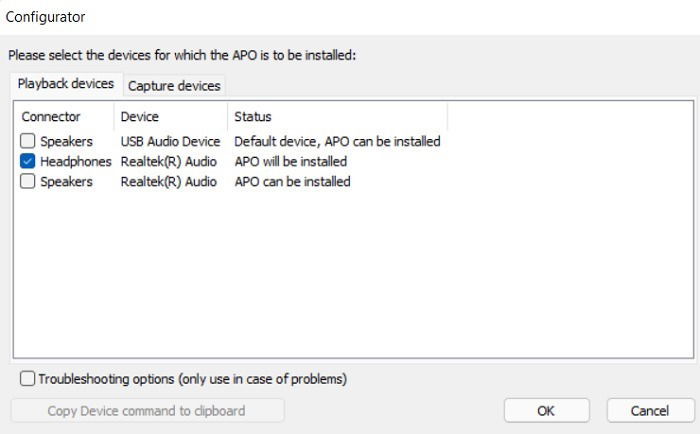Confirm the selection with the OK button
700x434 pixels.
point(546,410)
